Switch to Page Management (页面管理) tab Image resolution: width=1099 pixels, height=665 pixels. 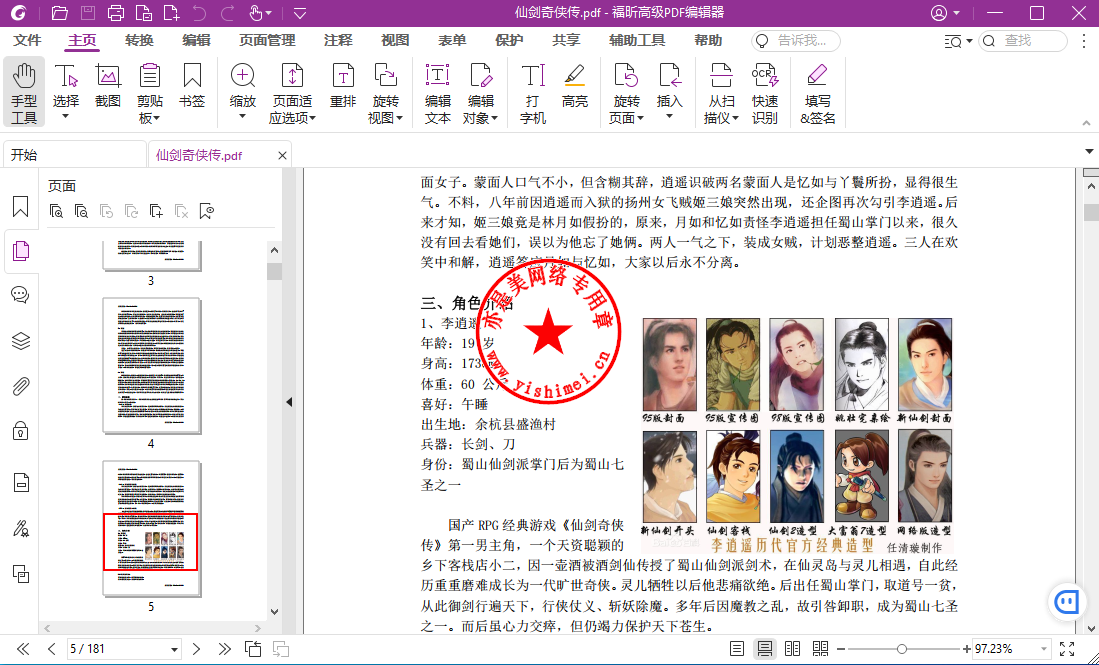click(x=267, y=41)
